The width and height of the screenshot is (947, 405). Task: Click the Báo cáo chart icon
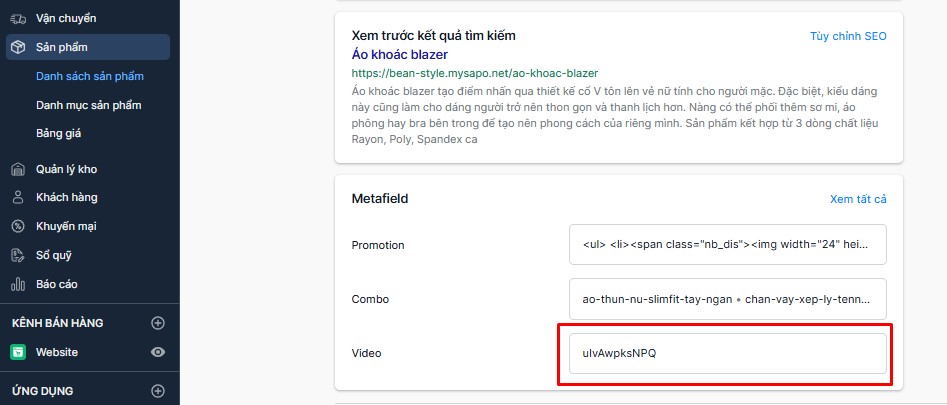pos(18,284)
